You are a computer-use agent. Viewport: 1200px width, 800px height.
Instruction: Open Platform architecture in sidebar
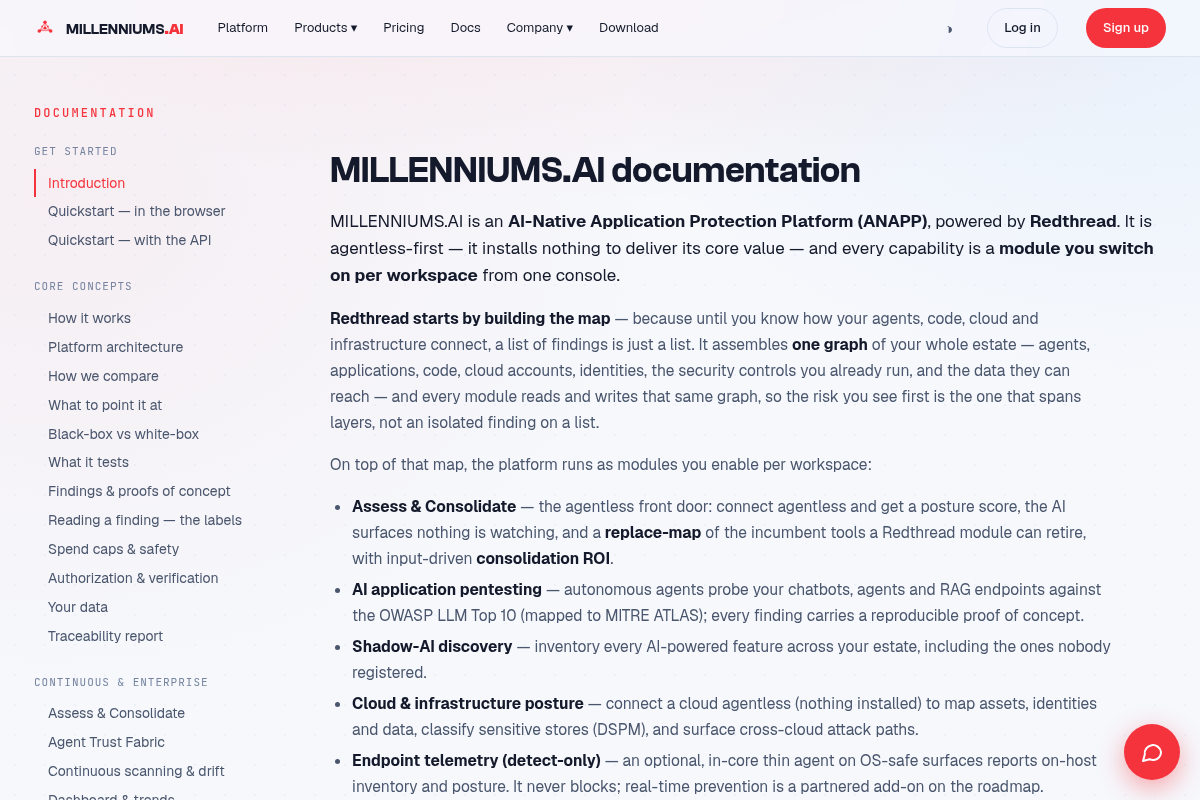[116, 347]
